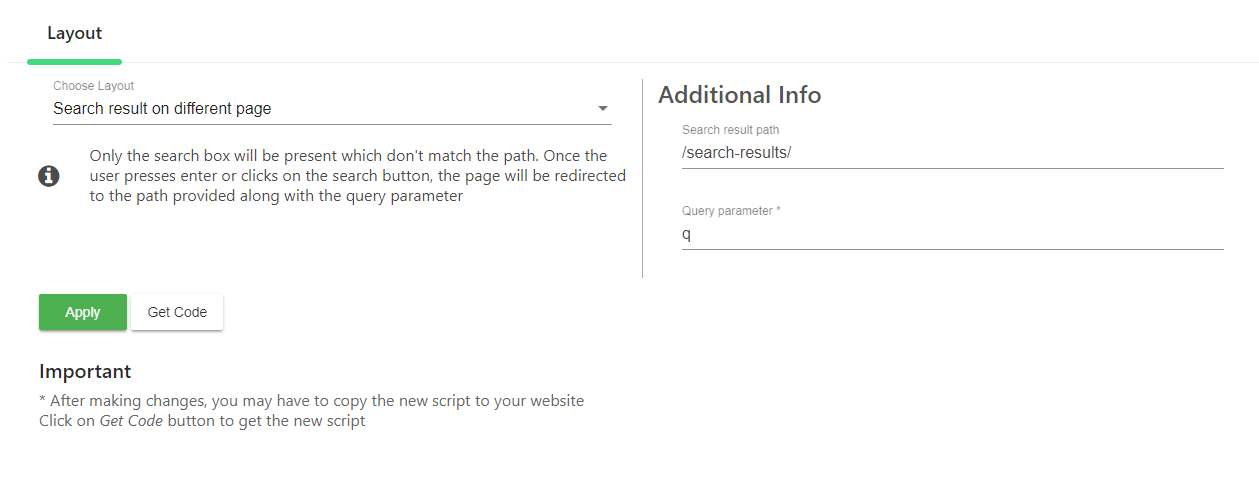1259x496 pixels.
Task: Click the green indicator under Layout tab
Action: (75, 62)
